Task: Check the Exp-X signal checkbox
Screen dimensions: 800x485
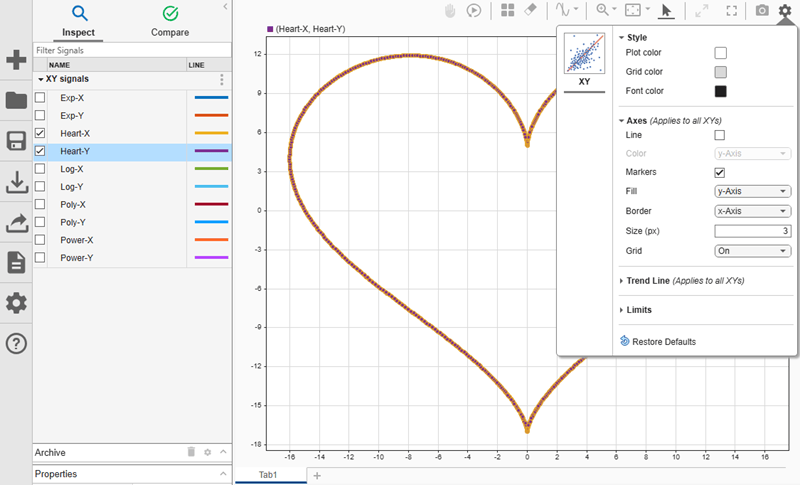Action: pos(40,97)
